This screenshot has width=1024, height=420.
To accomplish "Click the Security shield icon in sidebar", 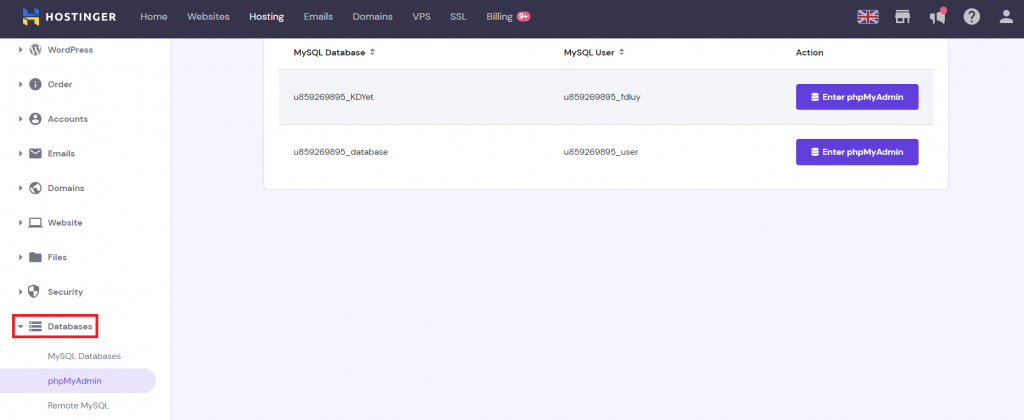I will [x=36, y=292].
